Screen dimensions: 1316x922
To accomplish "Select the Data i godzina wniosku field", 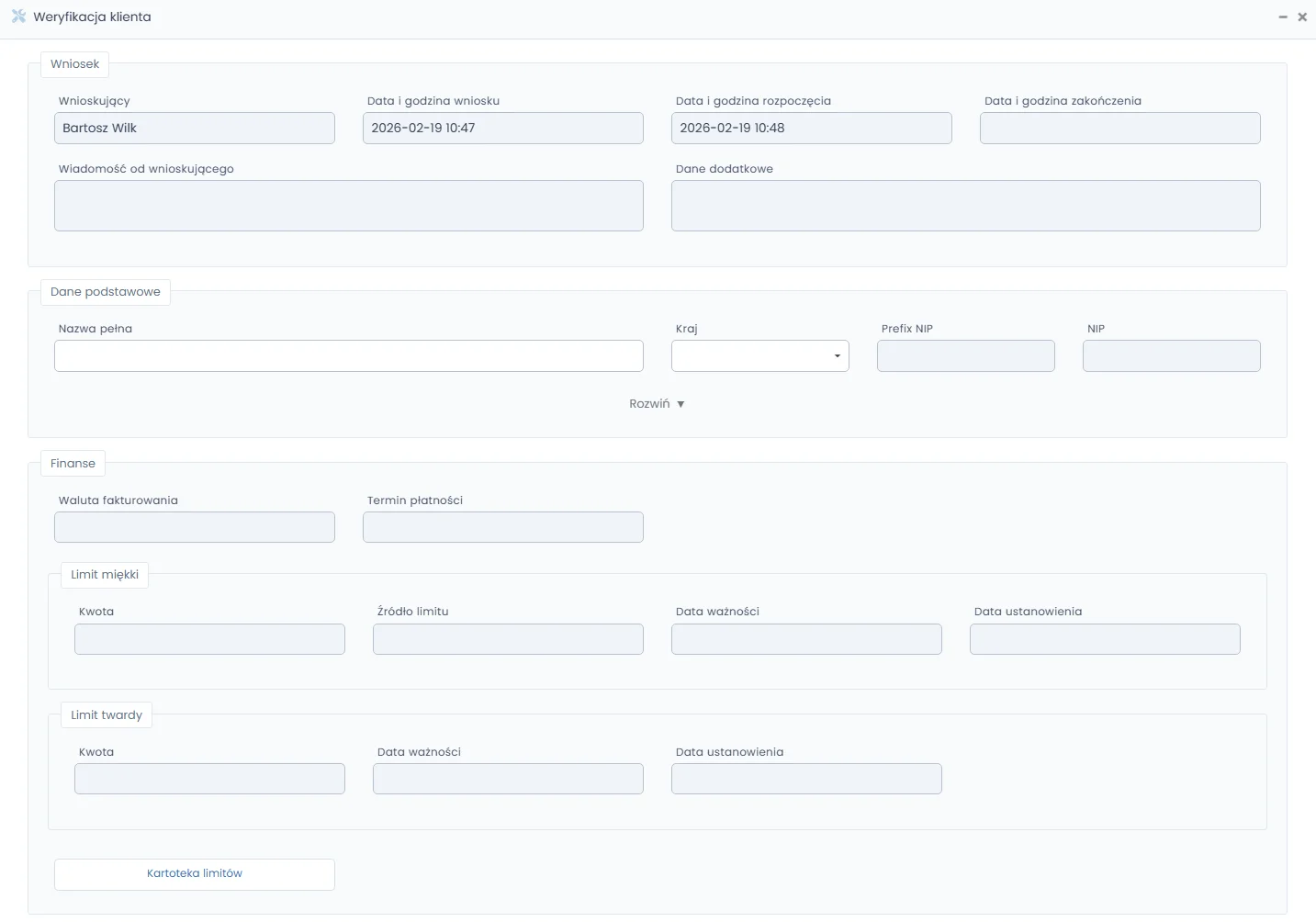I will (x=503, y=129).
